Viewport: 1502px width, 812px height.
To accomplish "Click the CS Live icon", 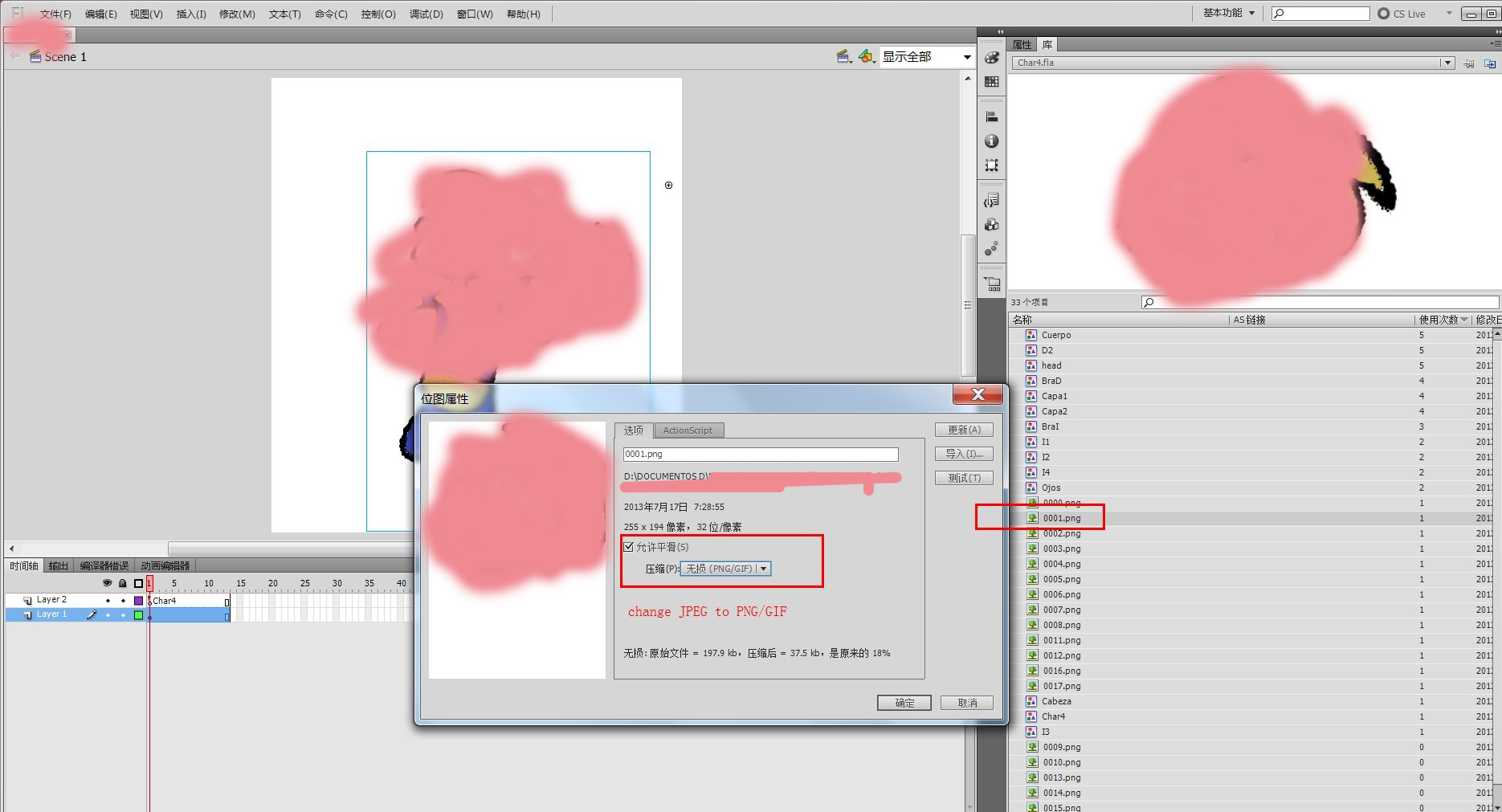I will [x=1383, y=14].
